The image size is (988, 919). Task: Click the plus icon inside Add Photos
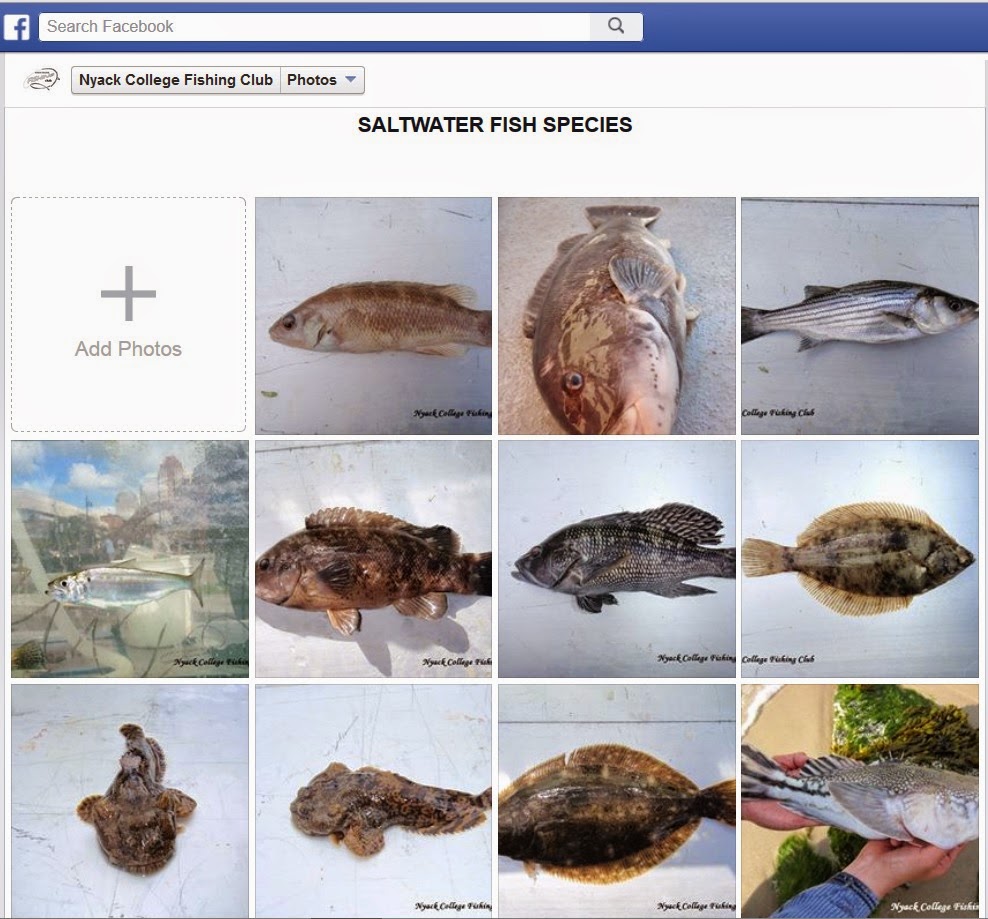(128, 293)
